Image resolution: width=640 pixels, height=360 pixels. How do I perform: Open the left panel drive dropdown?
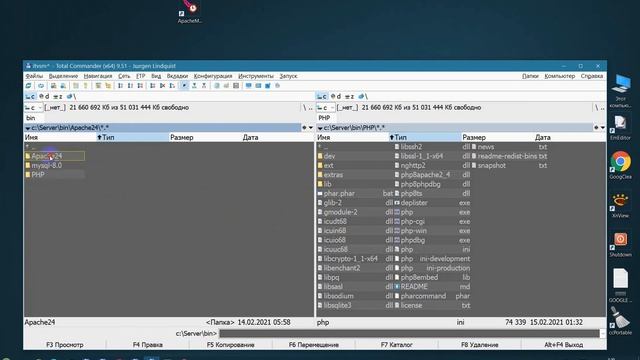33,108
